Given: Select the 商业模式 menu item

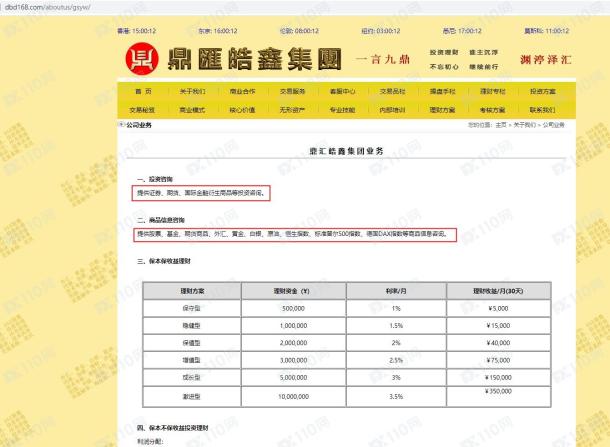Looking at the screenshot, I should tap(192, 110).
